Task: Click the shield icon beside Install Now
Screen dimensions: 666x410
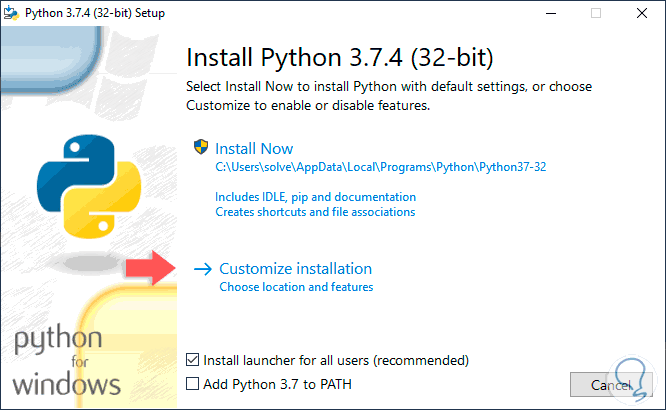Action: click(201, 148)
